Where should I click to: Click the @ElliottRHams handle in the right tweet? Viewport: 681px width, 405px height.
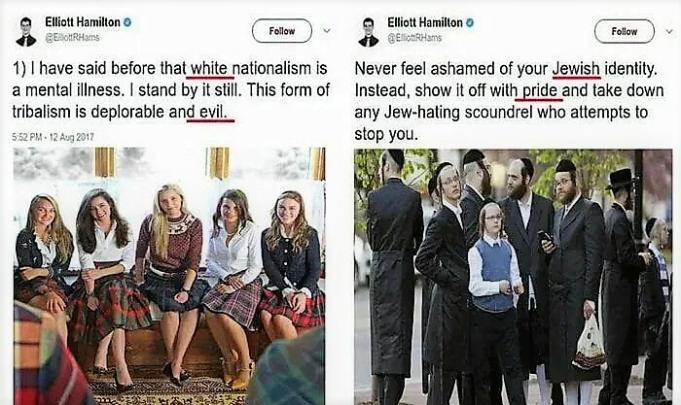click(x=414, y=37)
